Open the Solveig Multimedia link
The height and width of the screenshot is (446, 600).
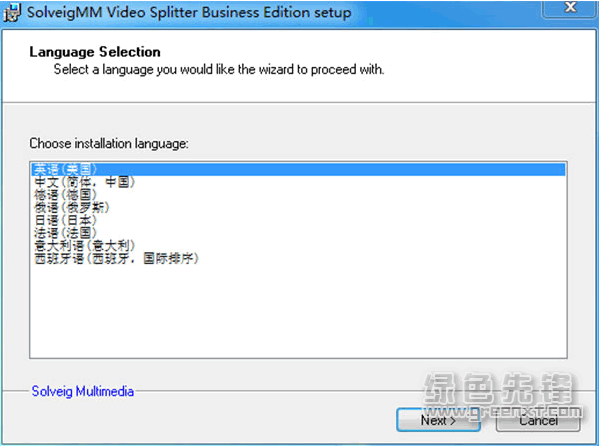coord(83,391)
